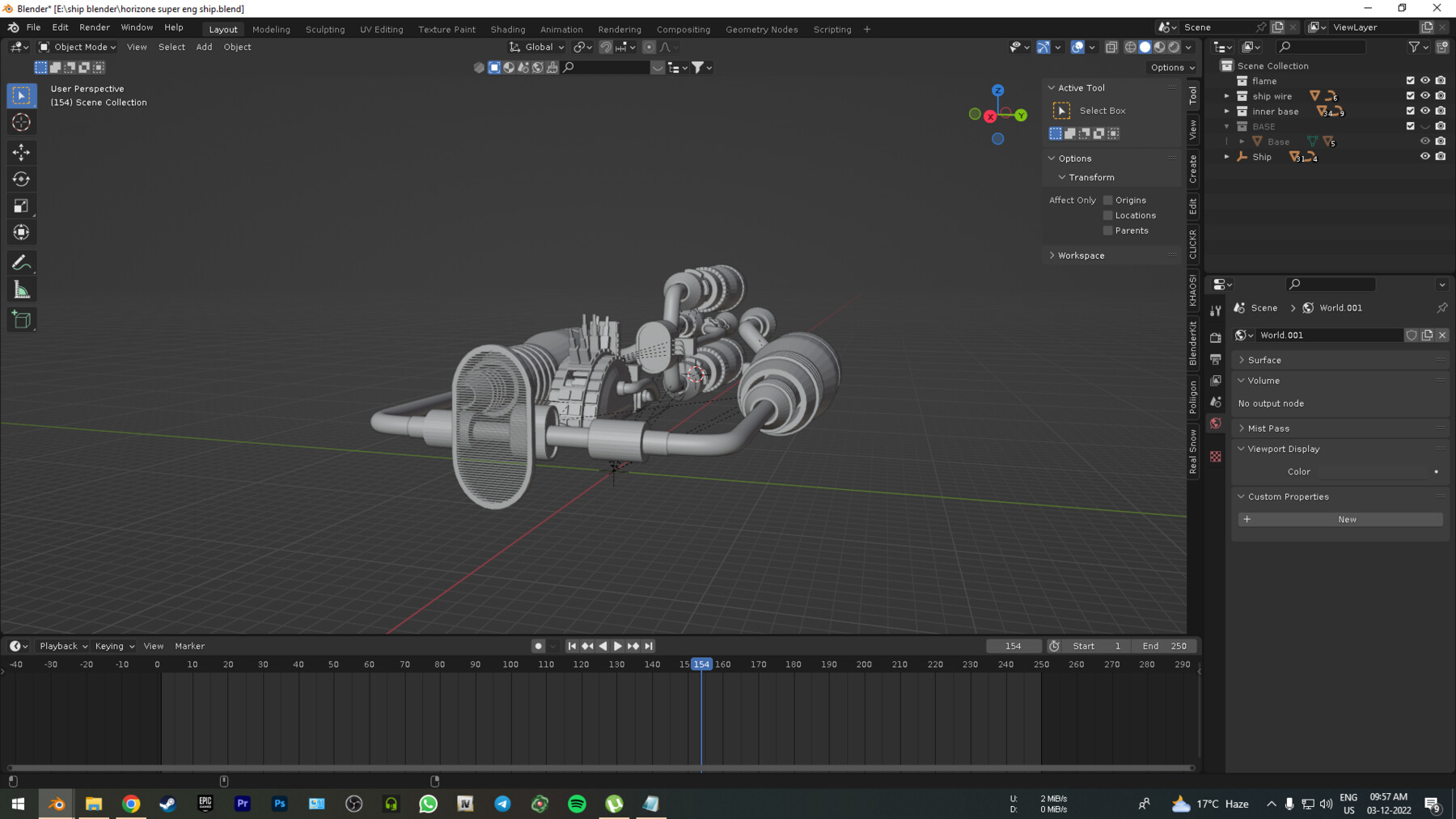Select the Move tool in the toolbar

(x=21, y=152)
